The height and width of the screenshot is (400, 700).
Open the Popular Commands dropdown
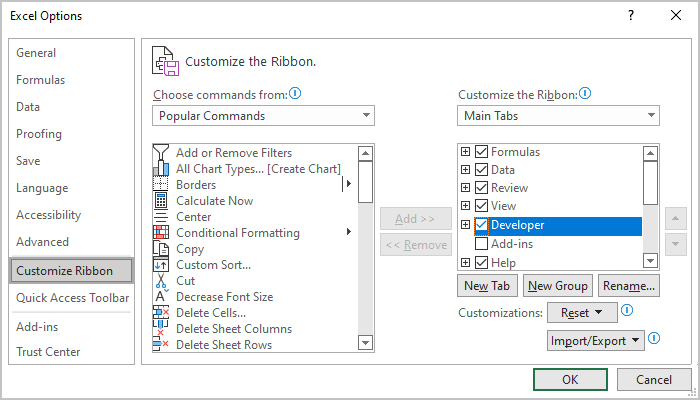(x=264, y=116)
